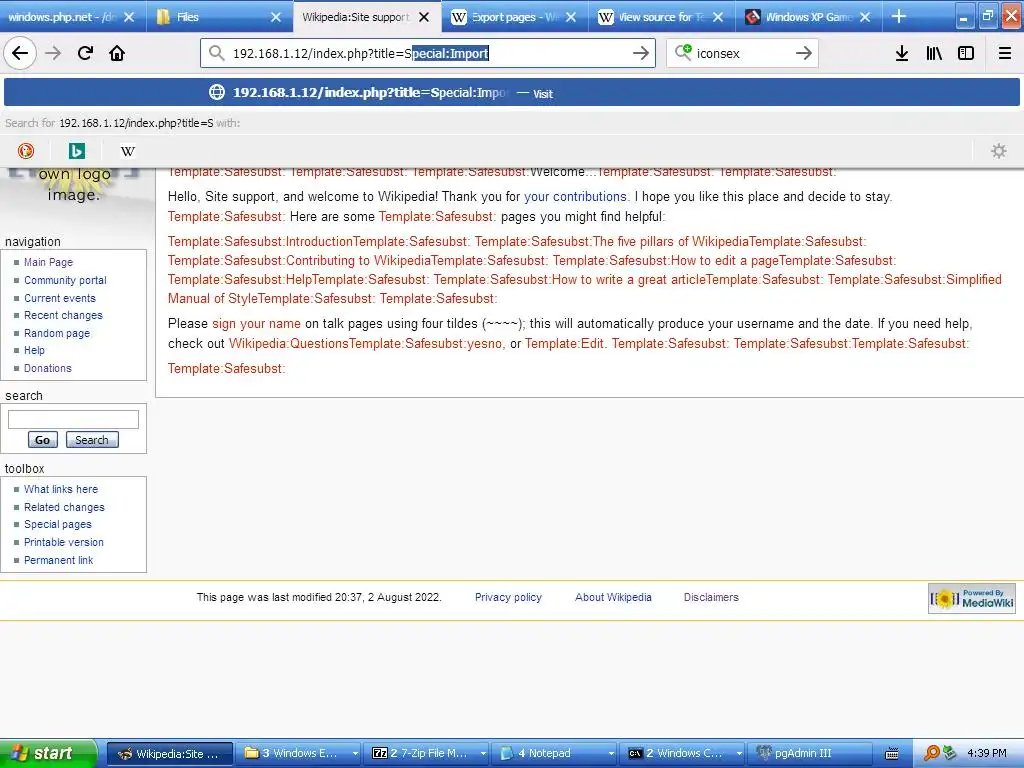Open the taskbar keyboard tray icon
This screenshot has height=768, width=1024.
(x=891, y=754)
